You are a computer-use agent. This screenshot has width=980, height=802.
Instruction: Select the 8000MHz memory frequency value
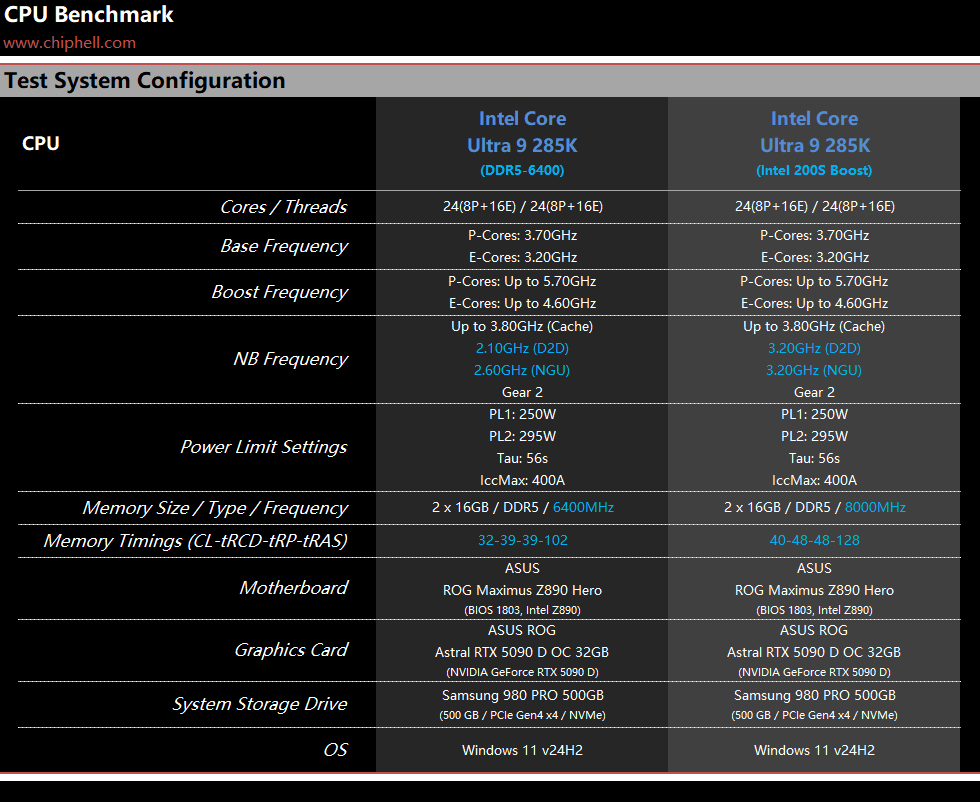point(876,507)
